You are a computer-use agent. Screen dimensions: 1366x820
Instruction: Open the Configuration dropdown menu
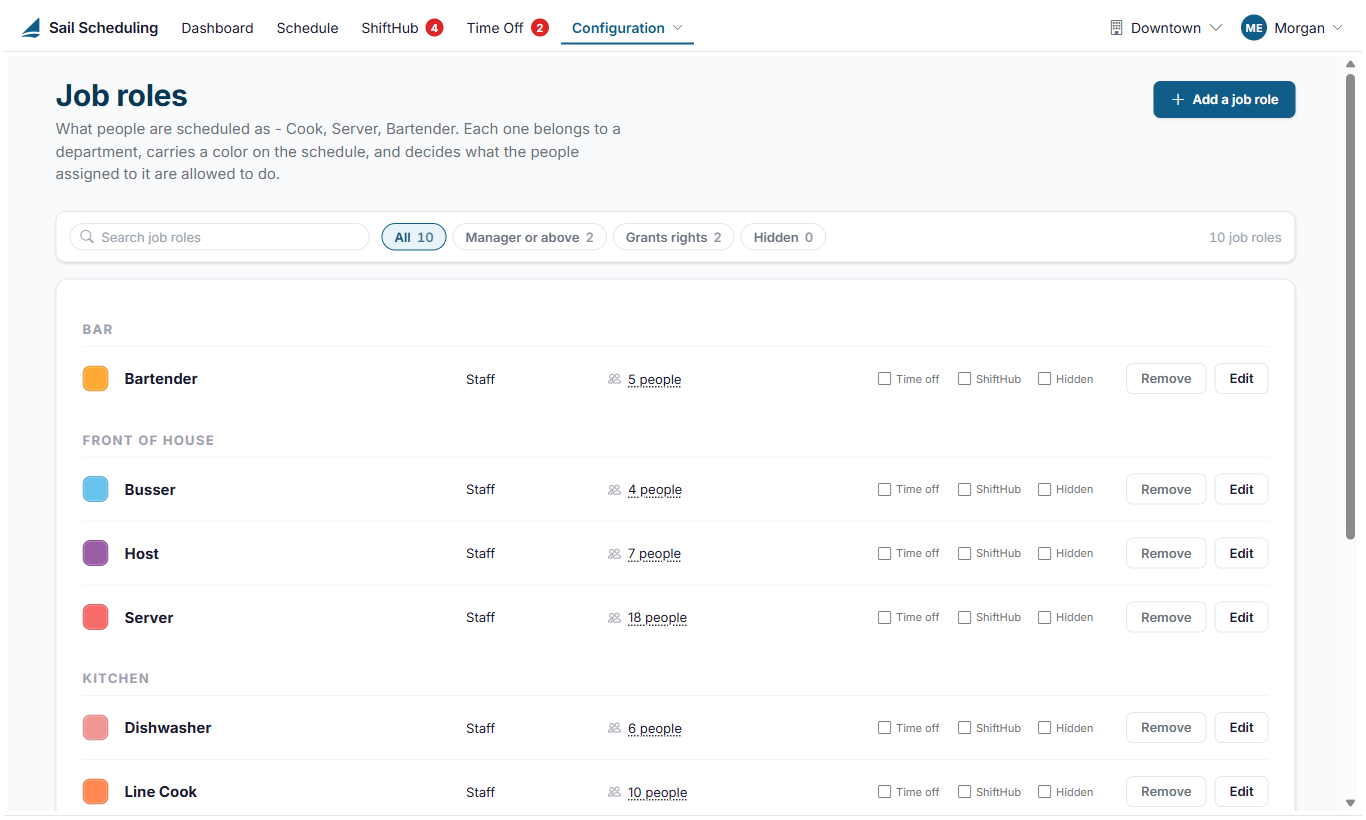[x=627, y=28]
